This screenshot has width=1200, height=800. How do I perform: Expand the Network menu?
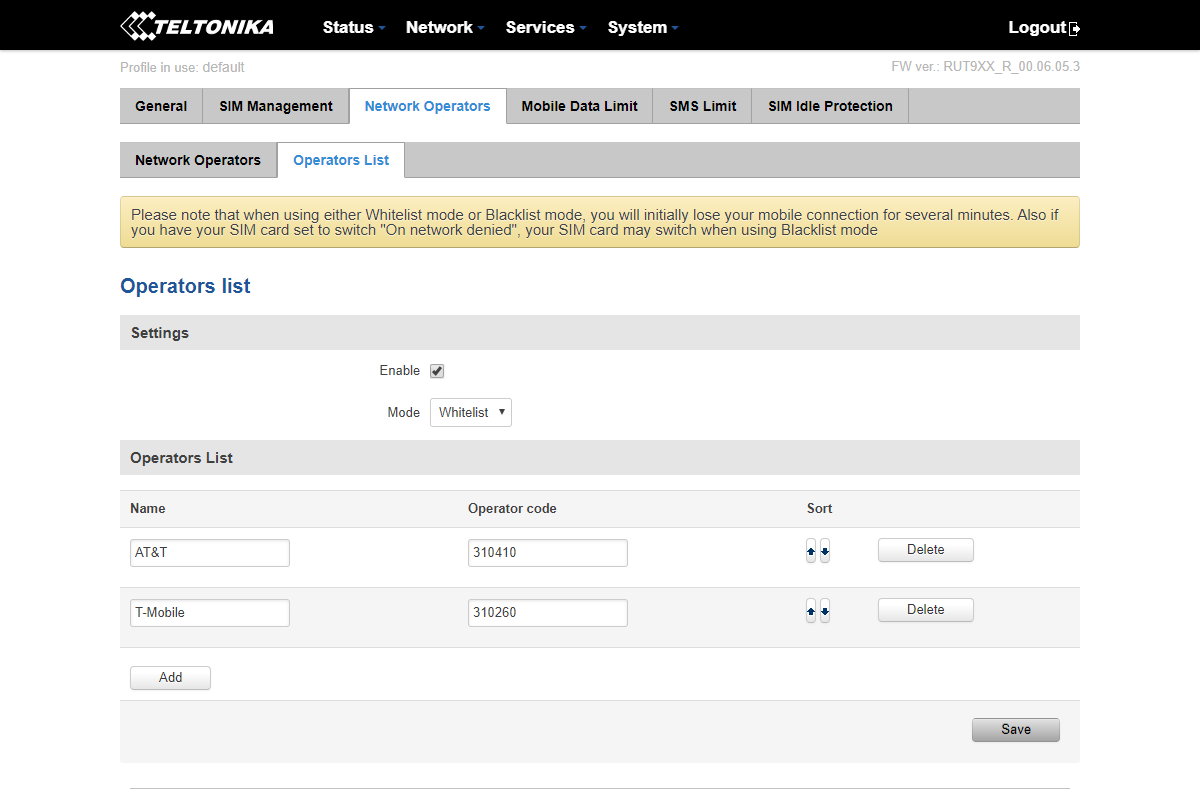tap(445, 27)
